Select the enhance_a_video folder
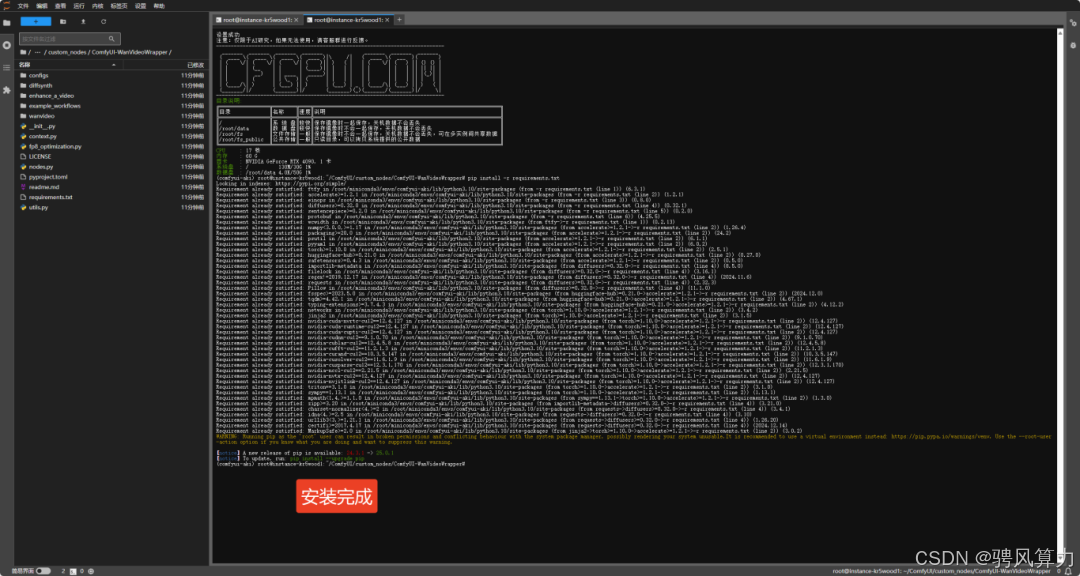 tap(112, 96)
